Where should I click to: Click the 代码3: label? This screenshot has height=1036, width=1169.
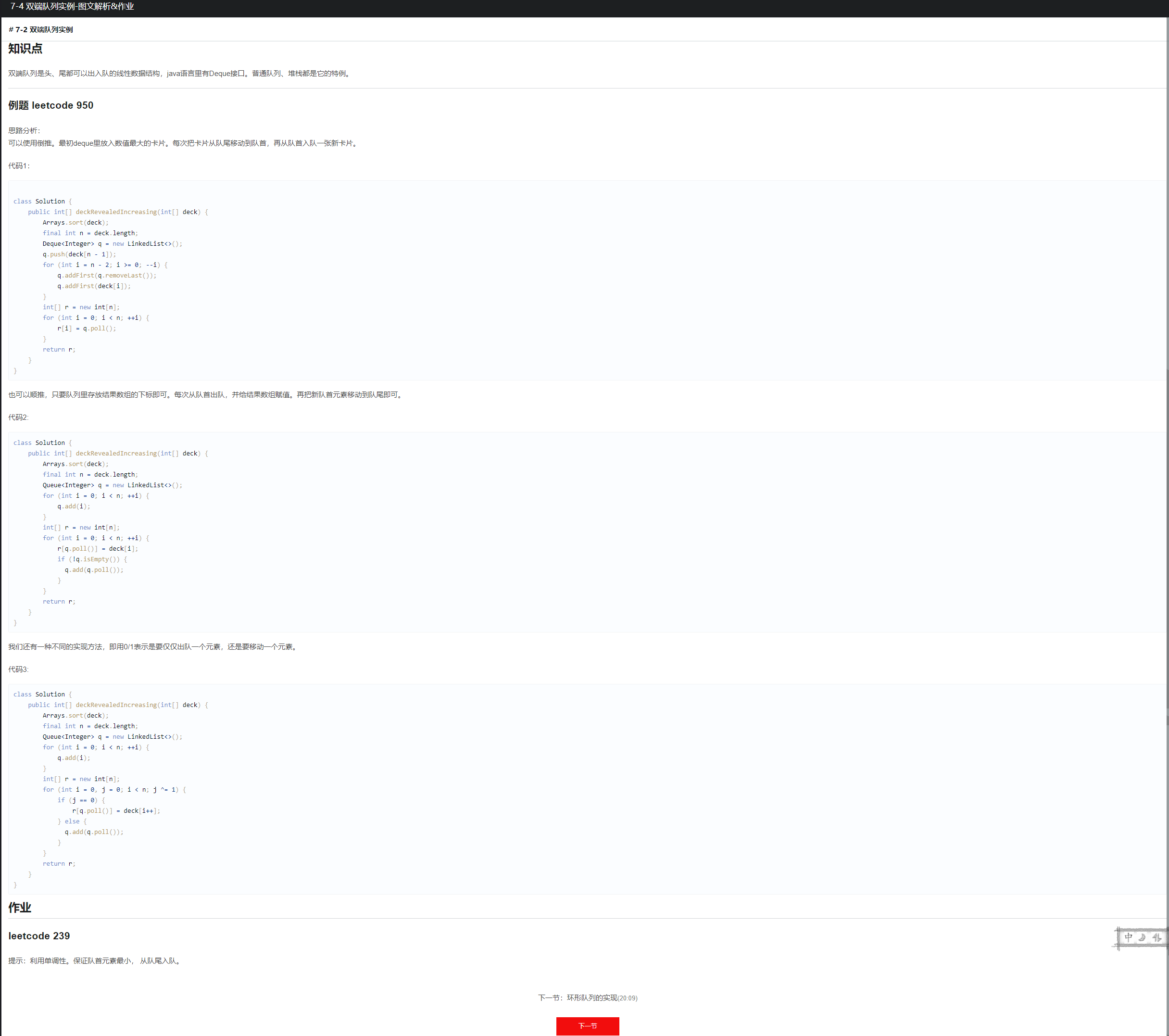coord(18,670)
